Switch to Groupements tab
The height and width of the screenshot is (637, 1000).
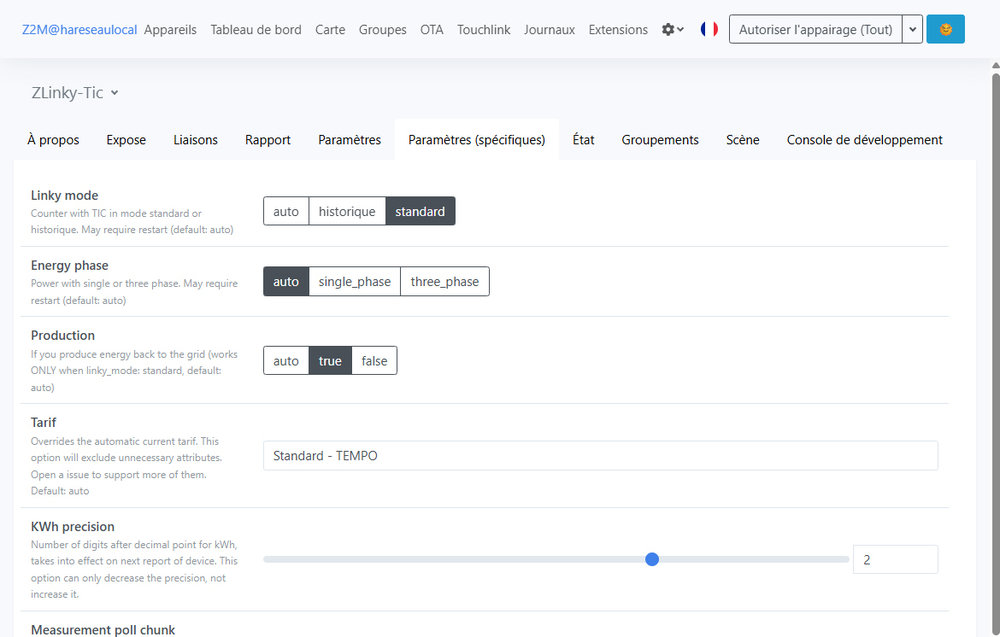(x=660, y=140)
